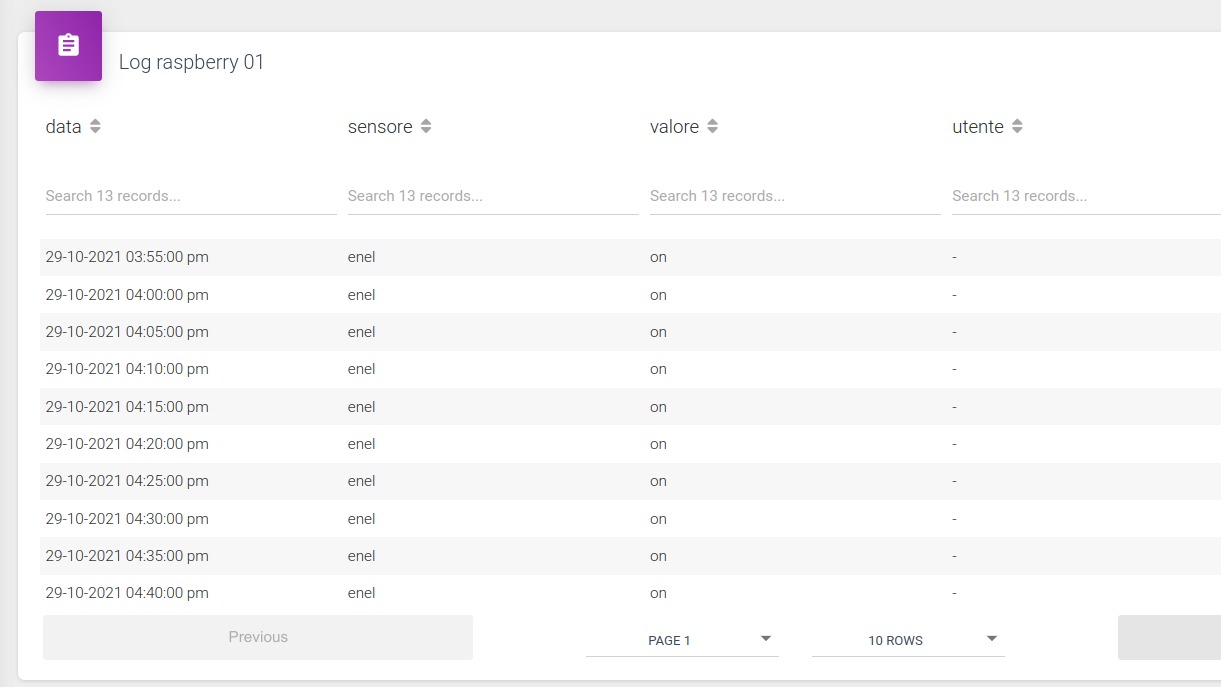Click utente dash in the 04:20:00 pm row
This screenshot has height=687, width=1221.
coord(955,444)
